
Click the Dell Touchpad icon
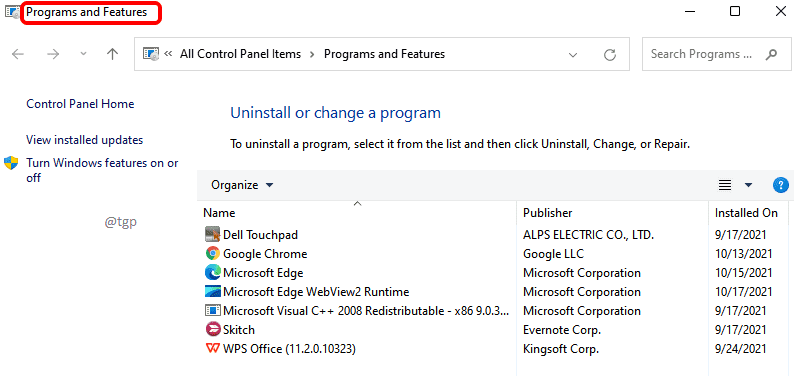[213, 234]
